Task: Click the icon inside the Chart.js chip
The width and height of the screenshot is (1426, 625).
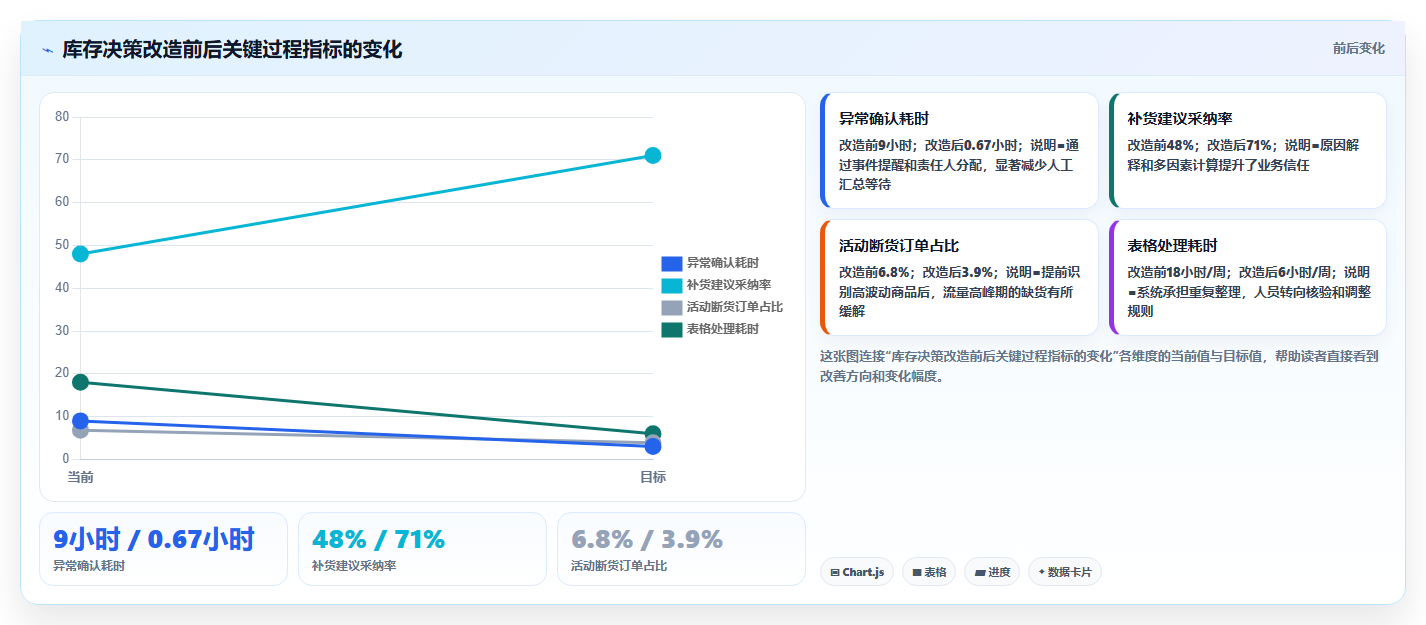Action: [835, 573]
